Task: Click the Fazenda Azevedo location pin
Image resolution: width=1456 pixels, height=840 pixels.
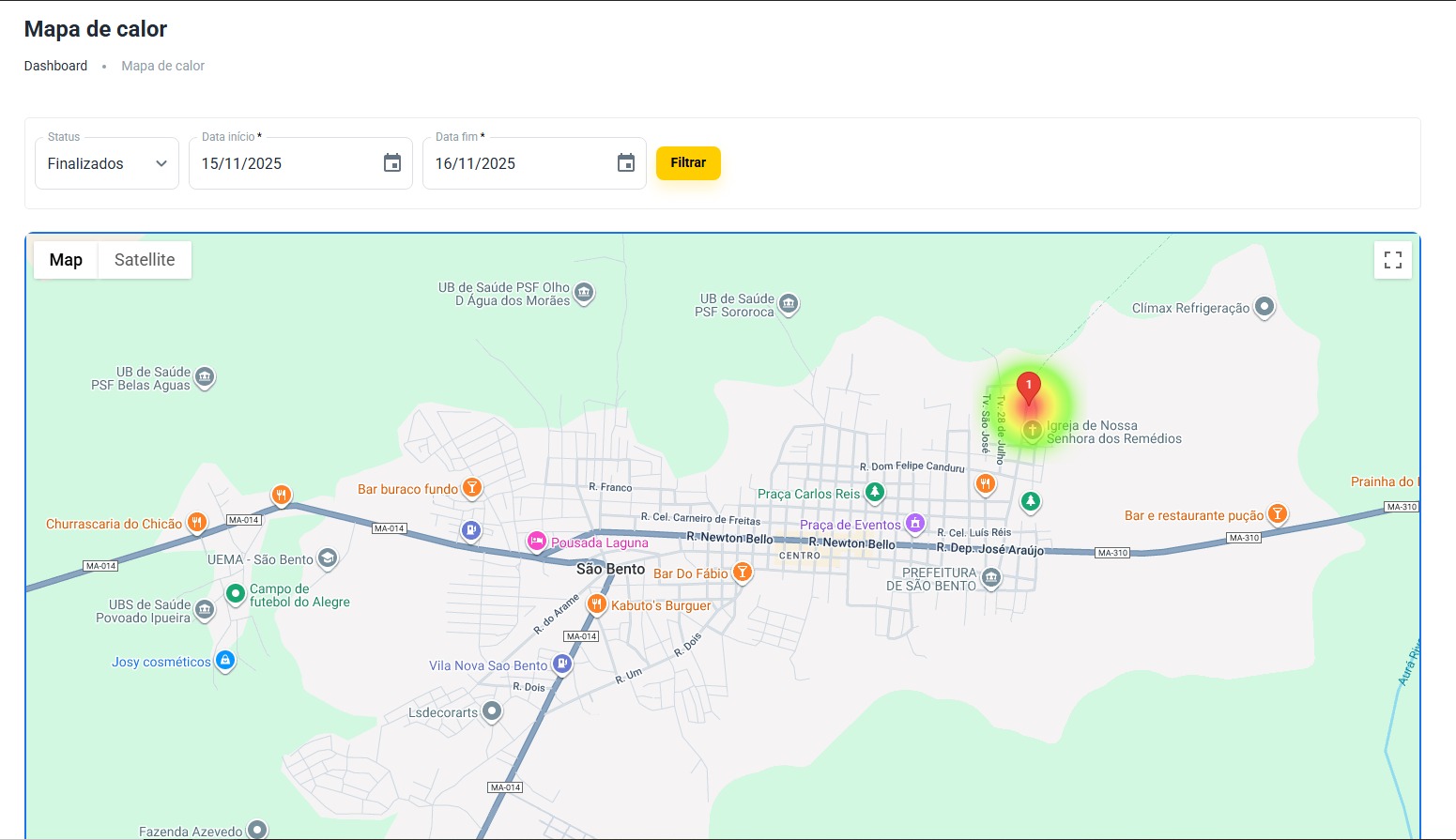Action: (x=256, y=830)
